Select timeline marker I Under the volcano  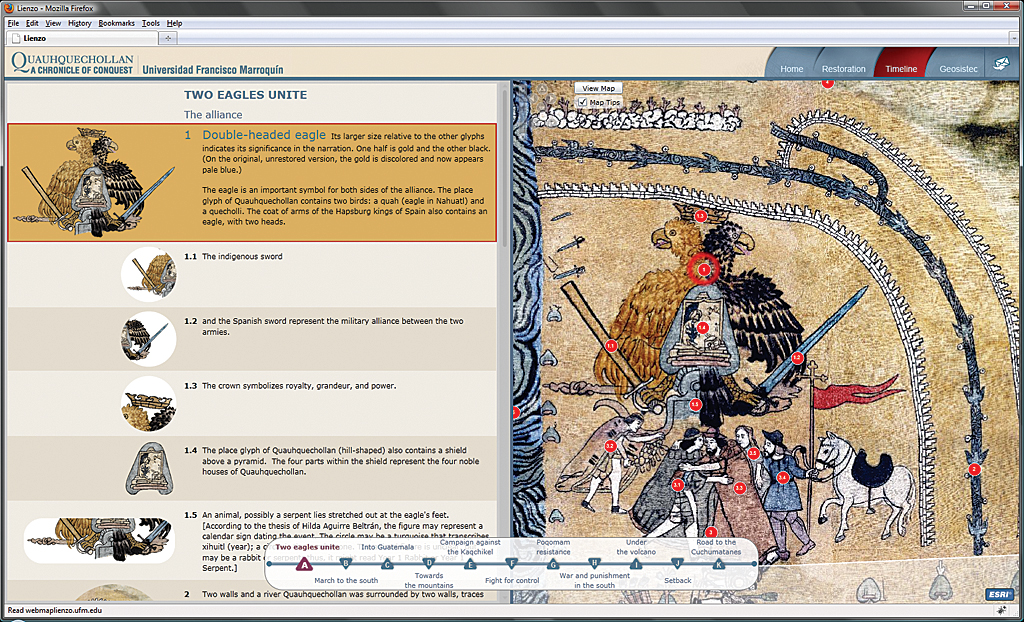(x=636, y=564)
